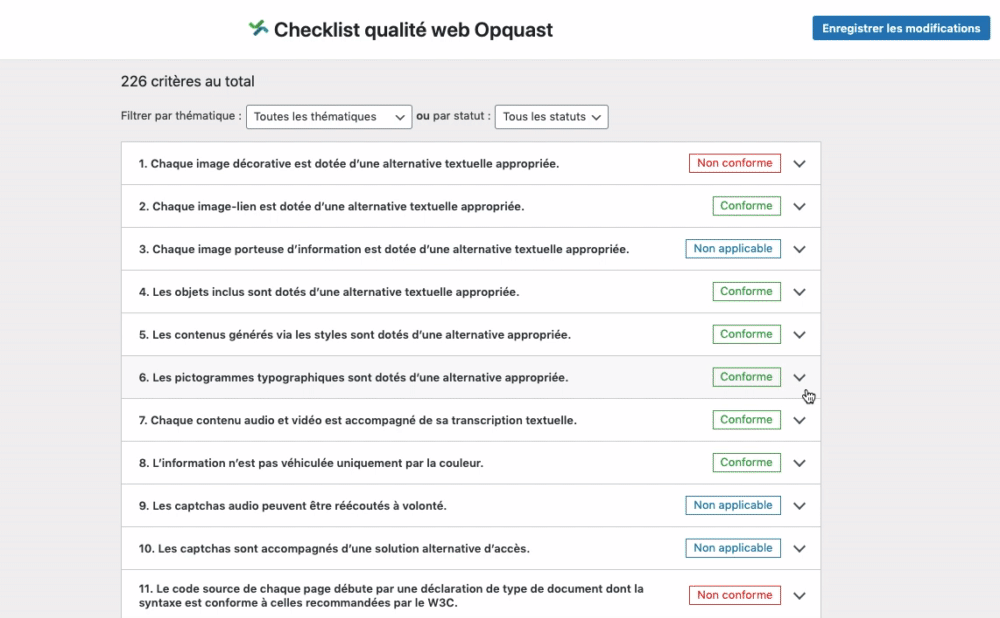Select criterion 7 audio et vidéo row
The width and height of the screenshot is (1000, 618).
[x=471, y=420]
